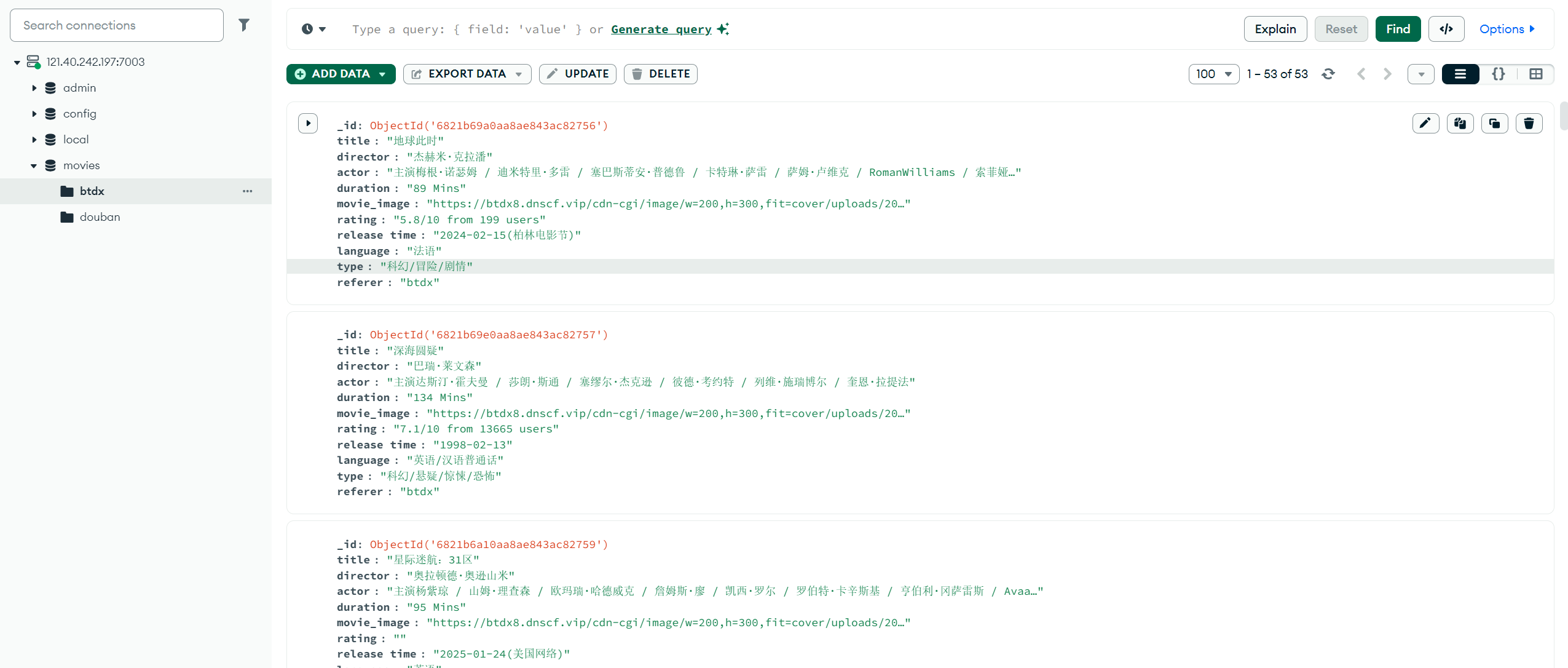This screenshot has width=1568, height=668.
Task: Focus the Search connections field
Action: click(117, 25)
